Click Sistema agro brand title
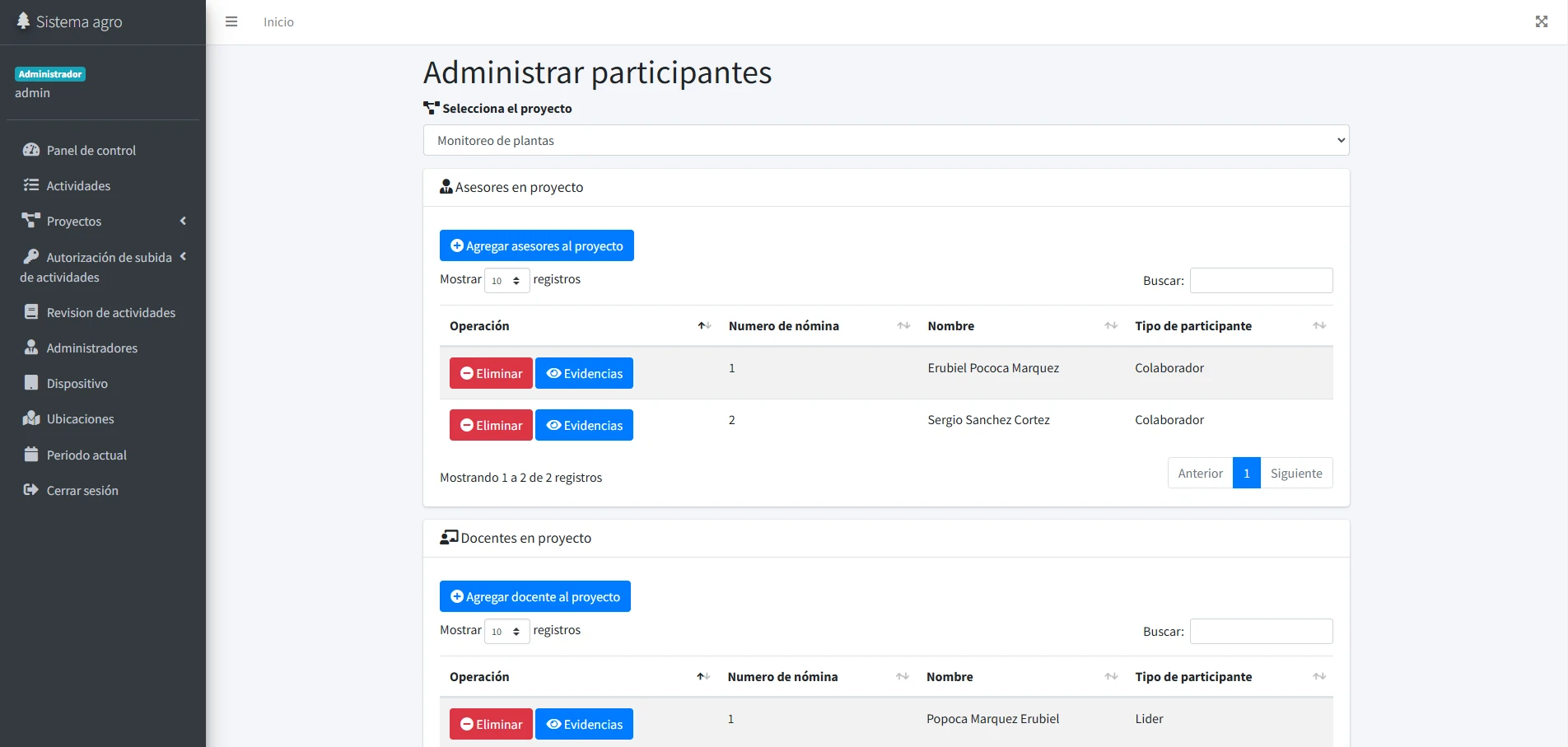 (79, 22)
